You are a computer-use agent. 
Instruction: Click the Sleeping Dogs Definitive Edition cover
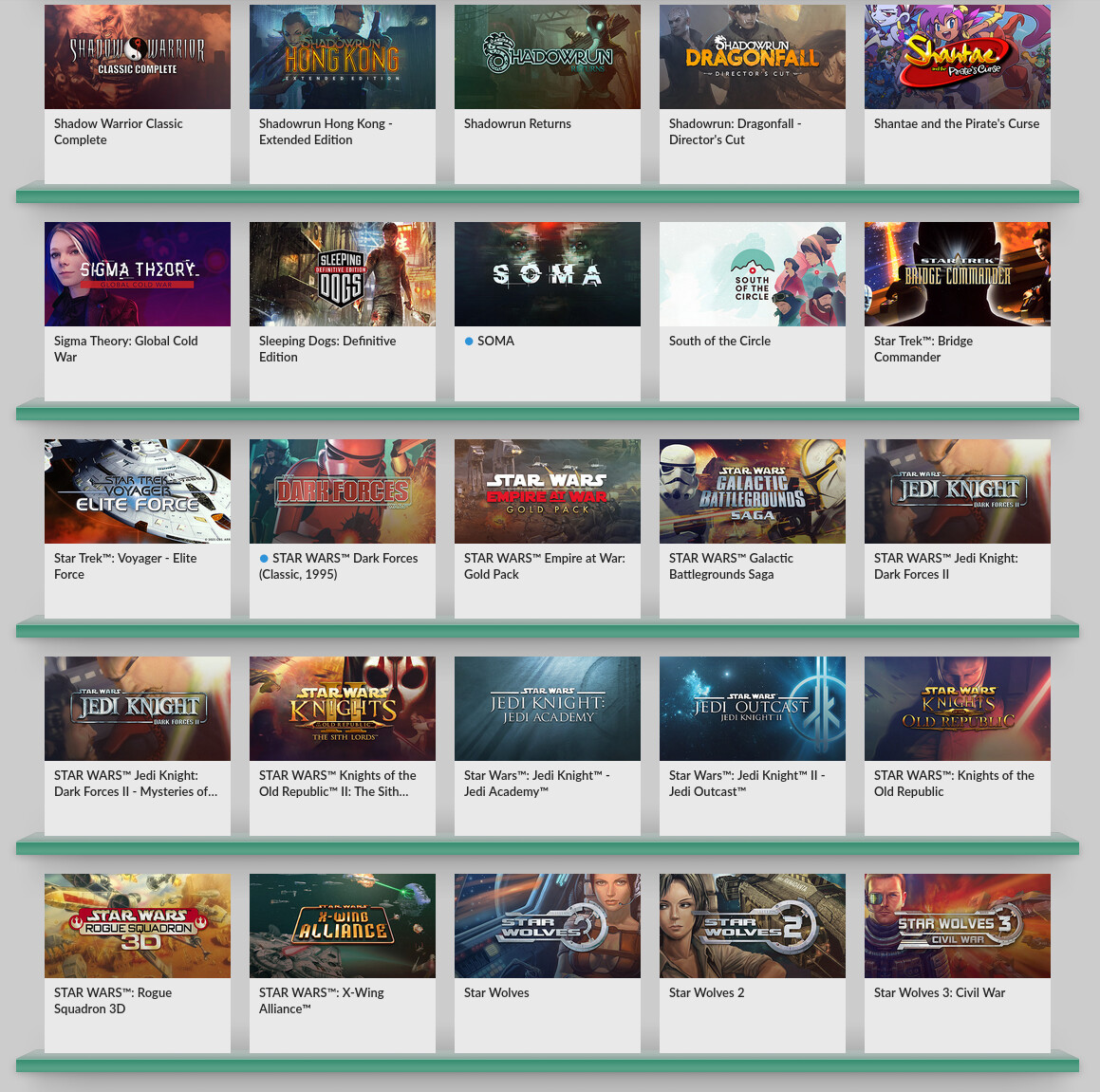click(342, 274)
